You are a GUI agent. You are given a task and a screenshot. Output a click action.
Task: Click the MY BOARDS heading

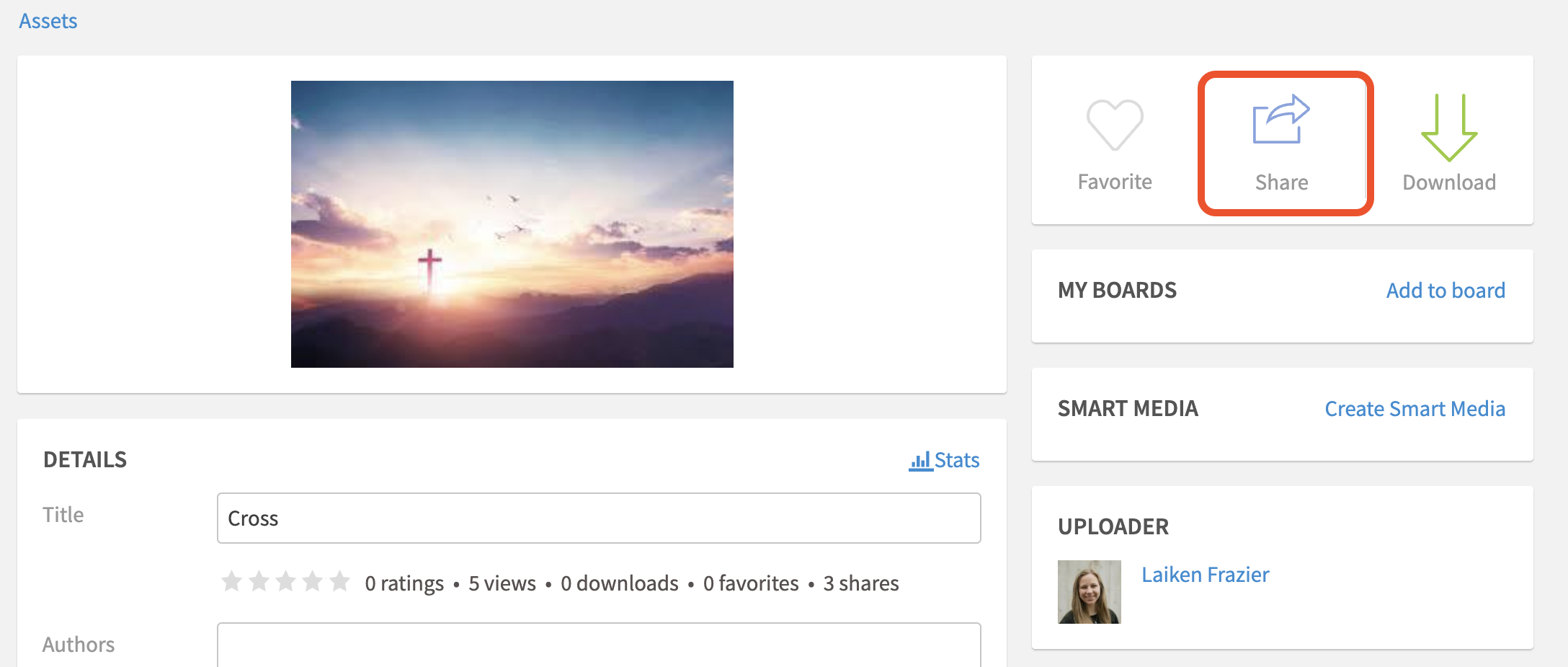tap(1117, 291)
